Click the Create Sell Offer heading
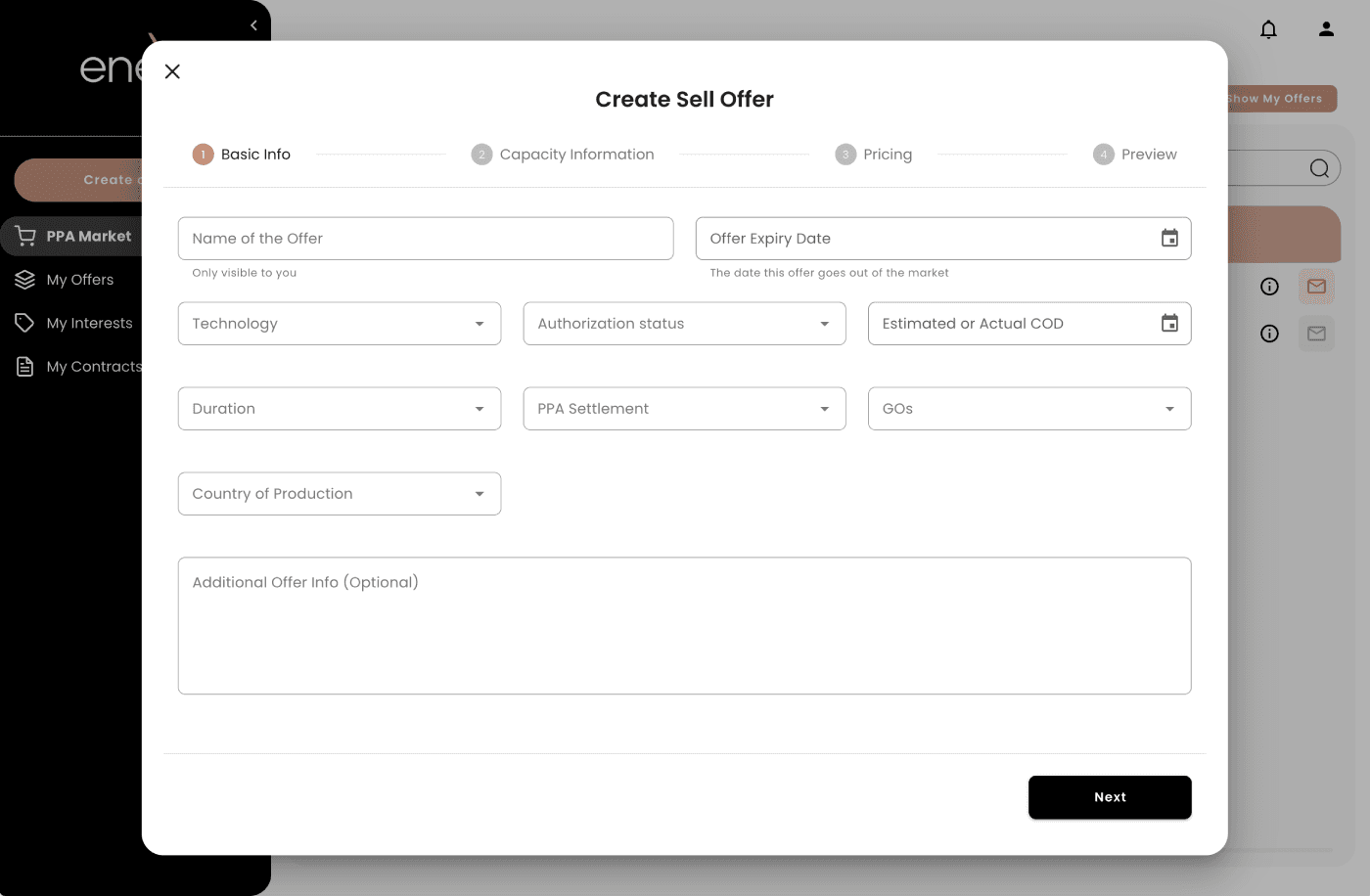Viewport: 1370px width, 896px height. point(685,100)
